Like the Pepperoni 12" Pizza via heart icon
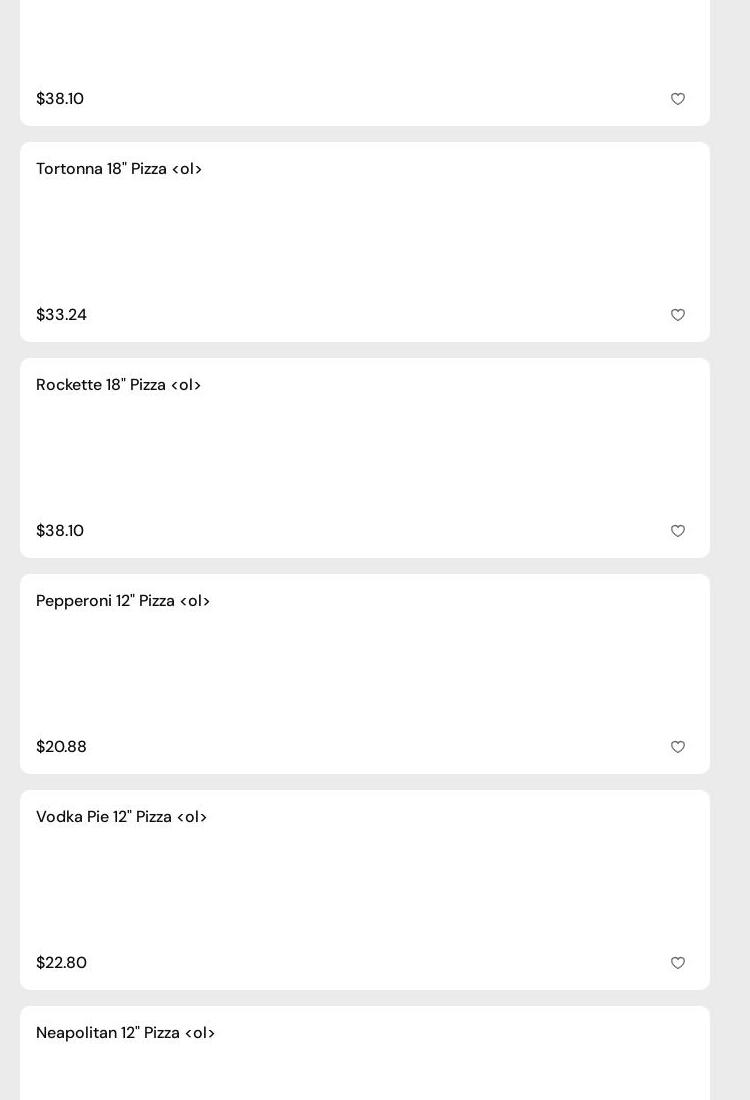Viewport: 750px width, 1100px height. pos(678,747)
